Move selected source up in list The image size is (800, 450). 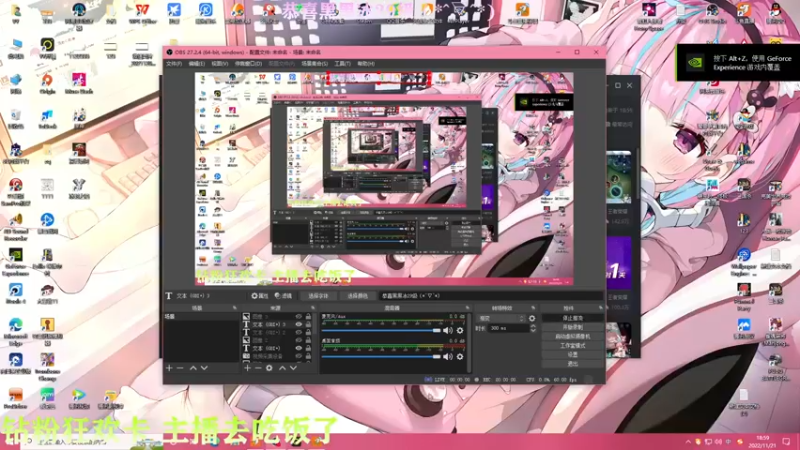click(282, 368)
